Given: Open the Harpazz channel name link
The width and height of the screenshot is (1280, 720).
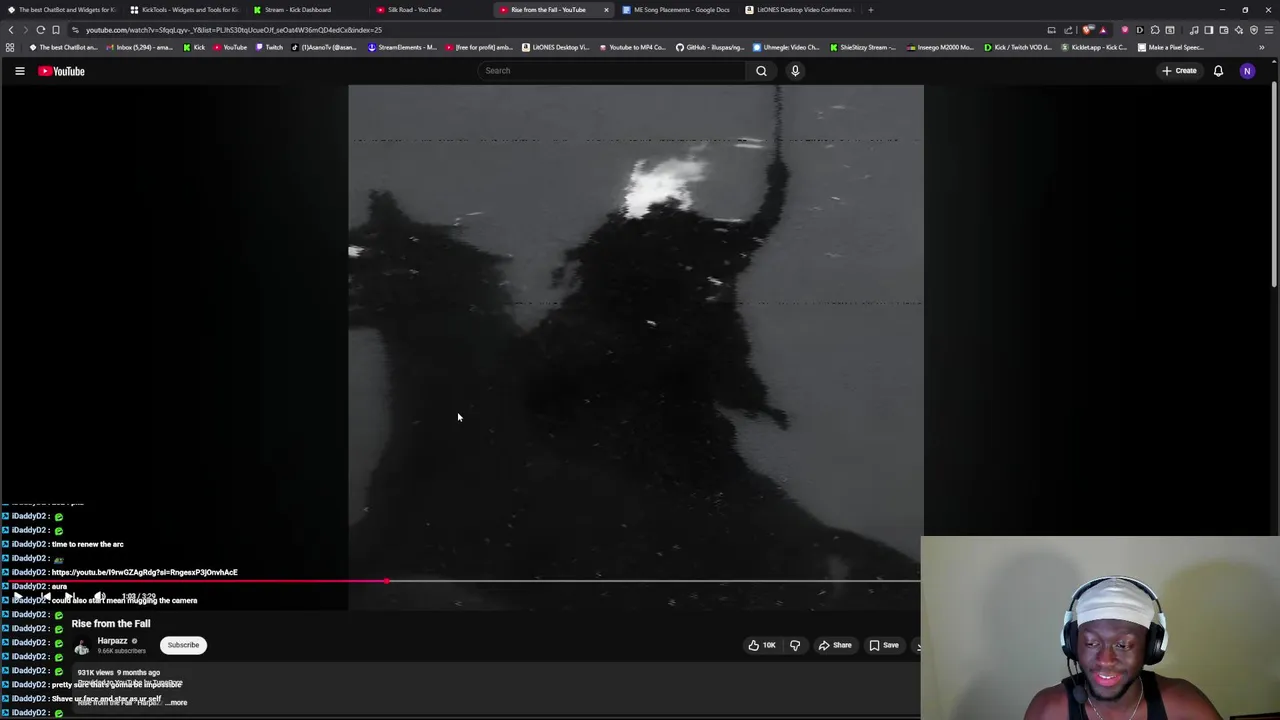Looking at the screenshot, I should pyautogui.click(x=112, y=641).
